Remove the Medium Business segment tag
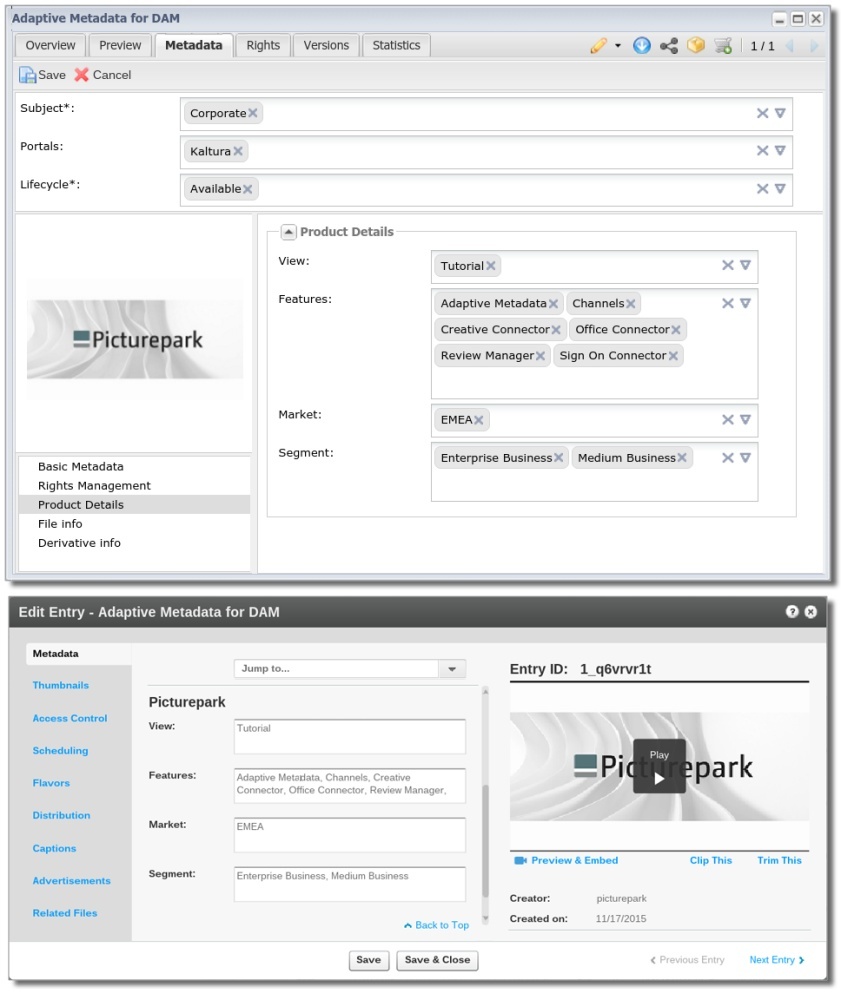The image size is (841, 1000). click(682, 458)
